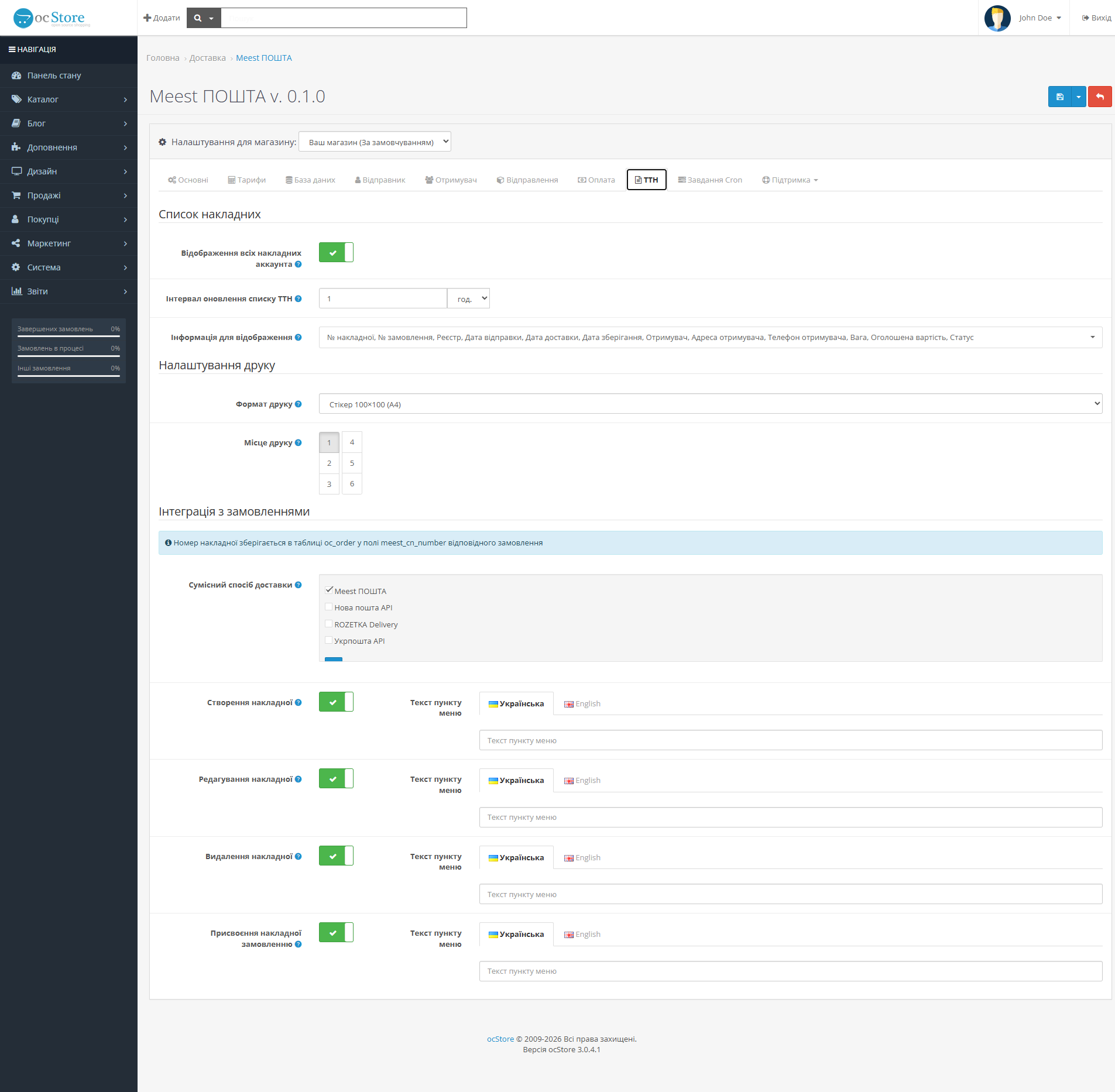Expand the Дизайн sidebar menu
1115x1092 pixels.
(68, 171)
